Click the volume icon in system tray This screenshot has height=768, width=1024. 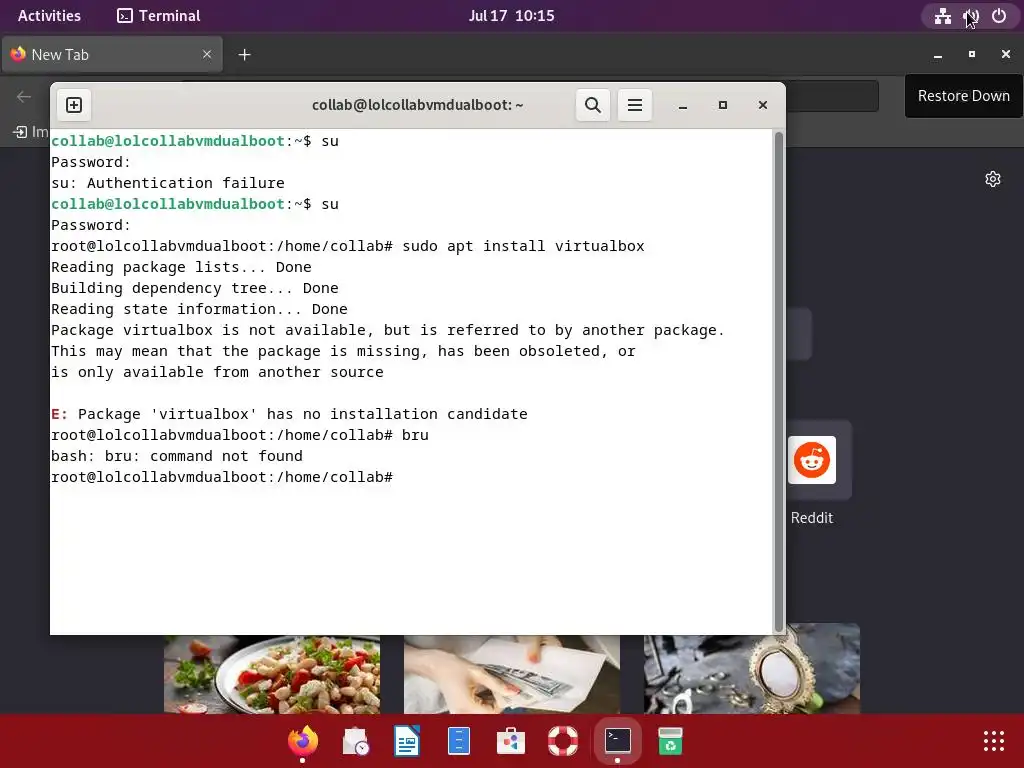pyautogui.click(x=970, y=16)
